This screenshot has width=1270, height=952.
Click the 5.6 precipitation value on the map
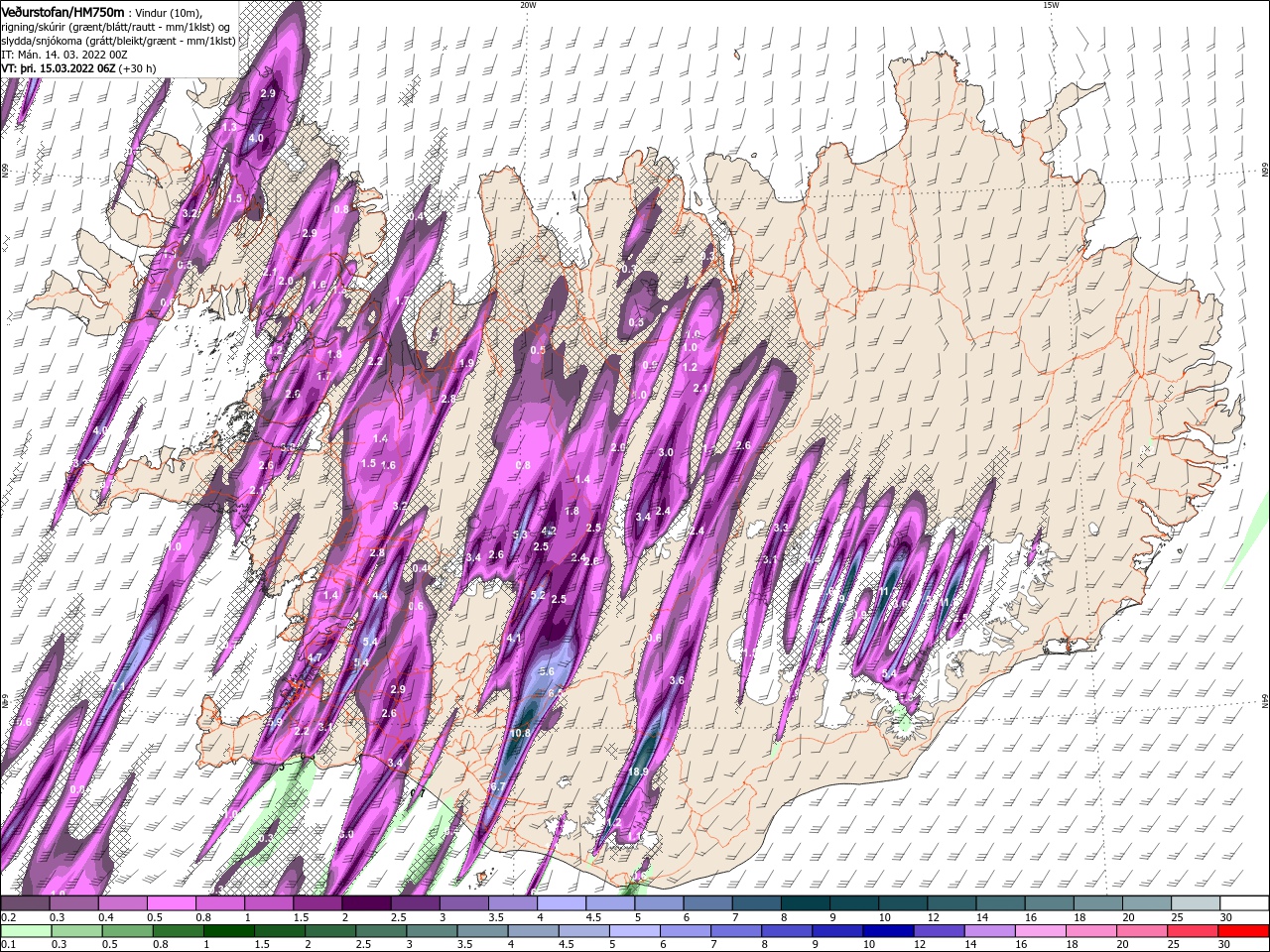pyautogui.click(x=547, y=671)
